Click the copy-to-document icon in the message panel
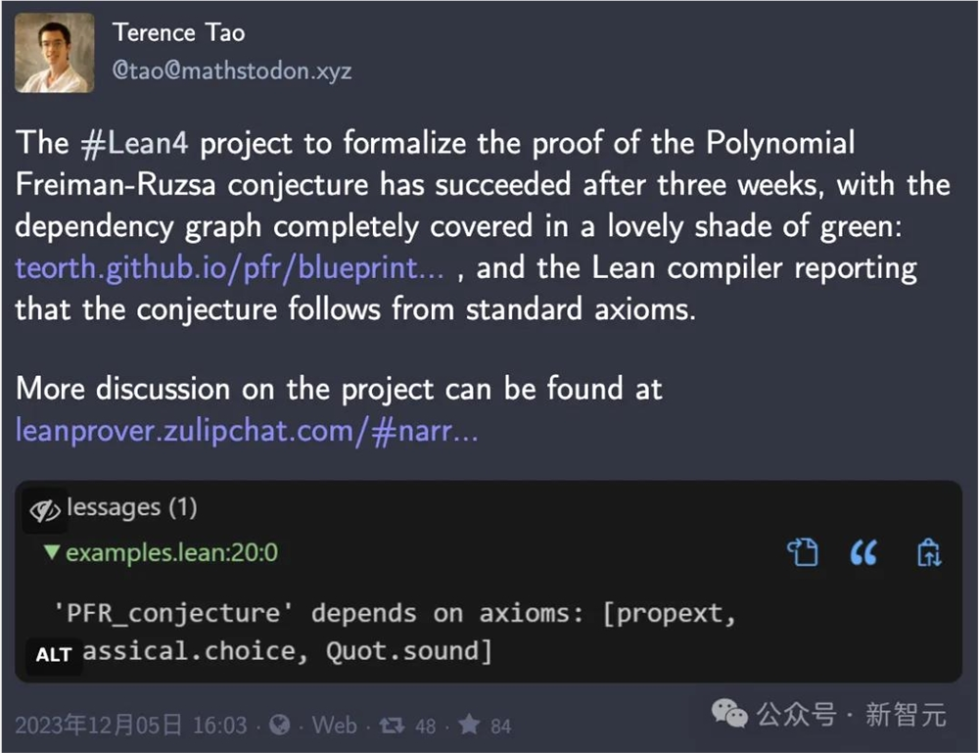Image resolution: width=979 pixels, height=753 pixels. pos(801,552)
